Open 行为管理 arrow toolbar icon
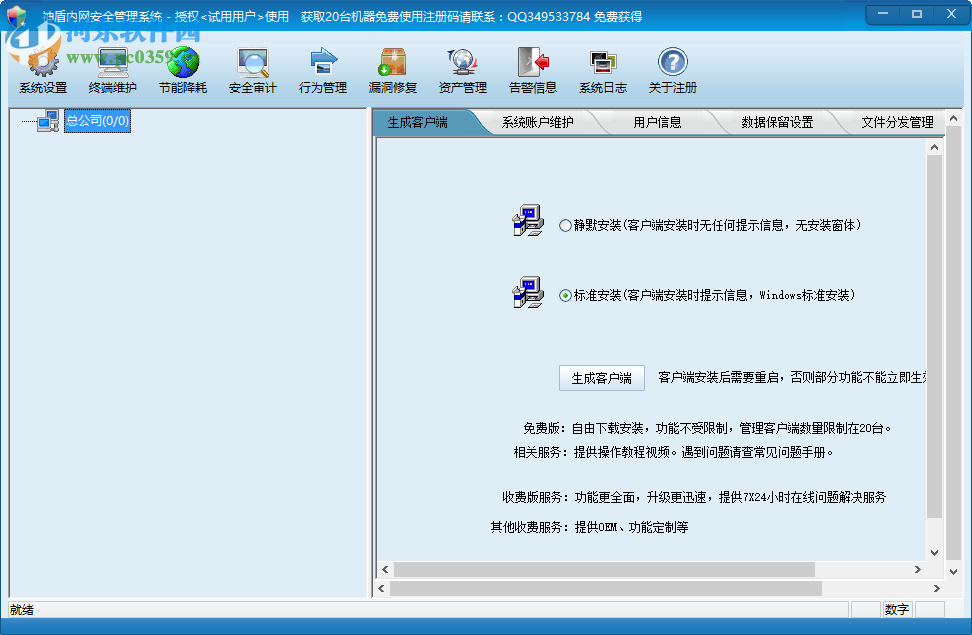The image size is (972, 635). [x=323, y=63]
